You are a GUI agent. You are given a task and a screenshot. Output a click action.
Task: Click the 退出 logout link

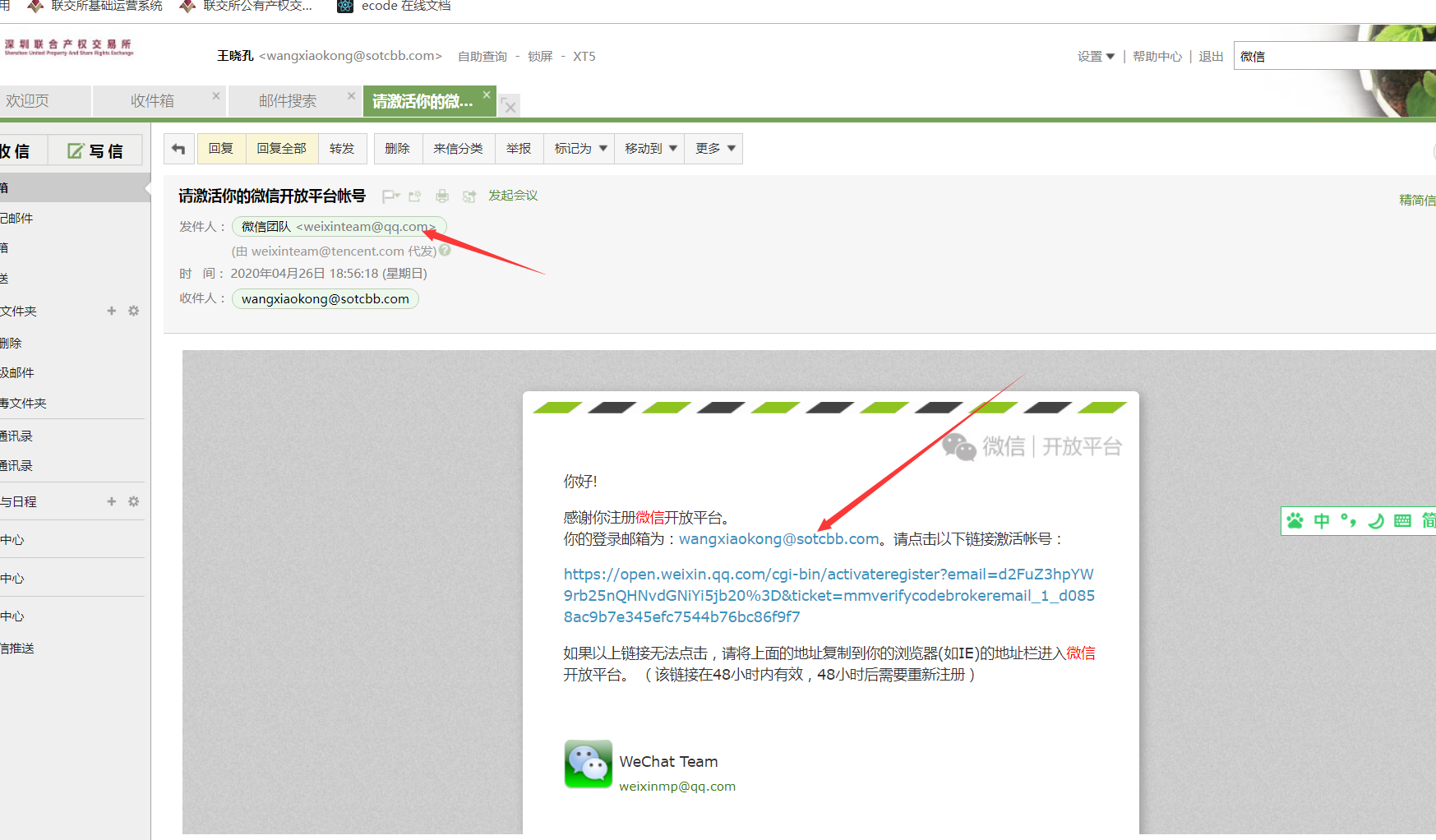(x=1211, y=57)
